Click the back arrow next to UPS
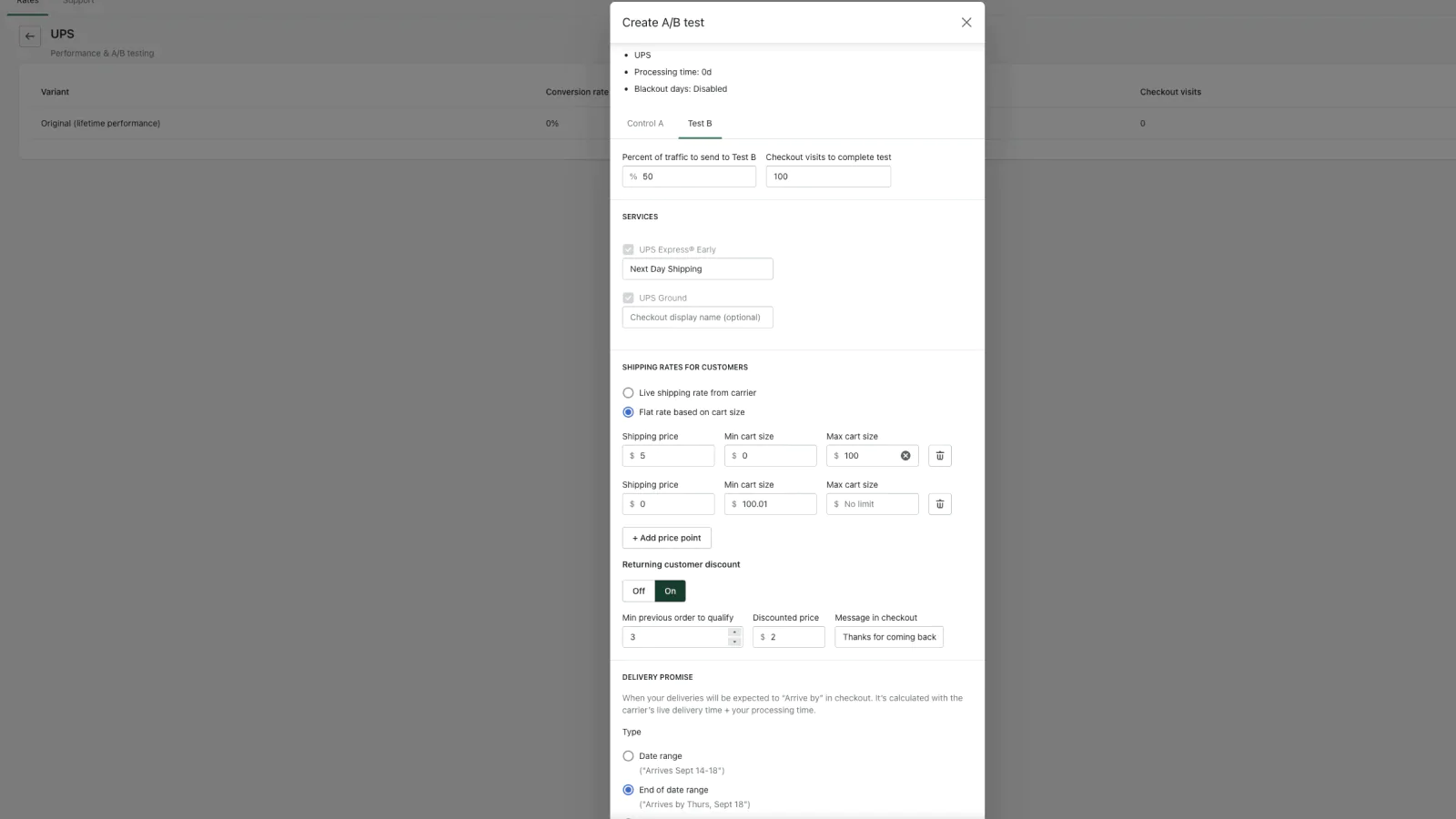This screenshot has width=1456, height=819. (x=30, y=36)
